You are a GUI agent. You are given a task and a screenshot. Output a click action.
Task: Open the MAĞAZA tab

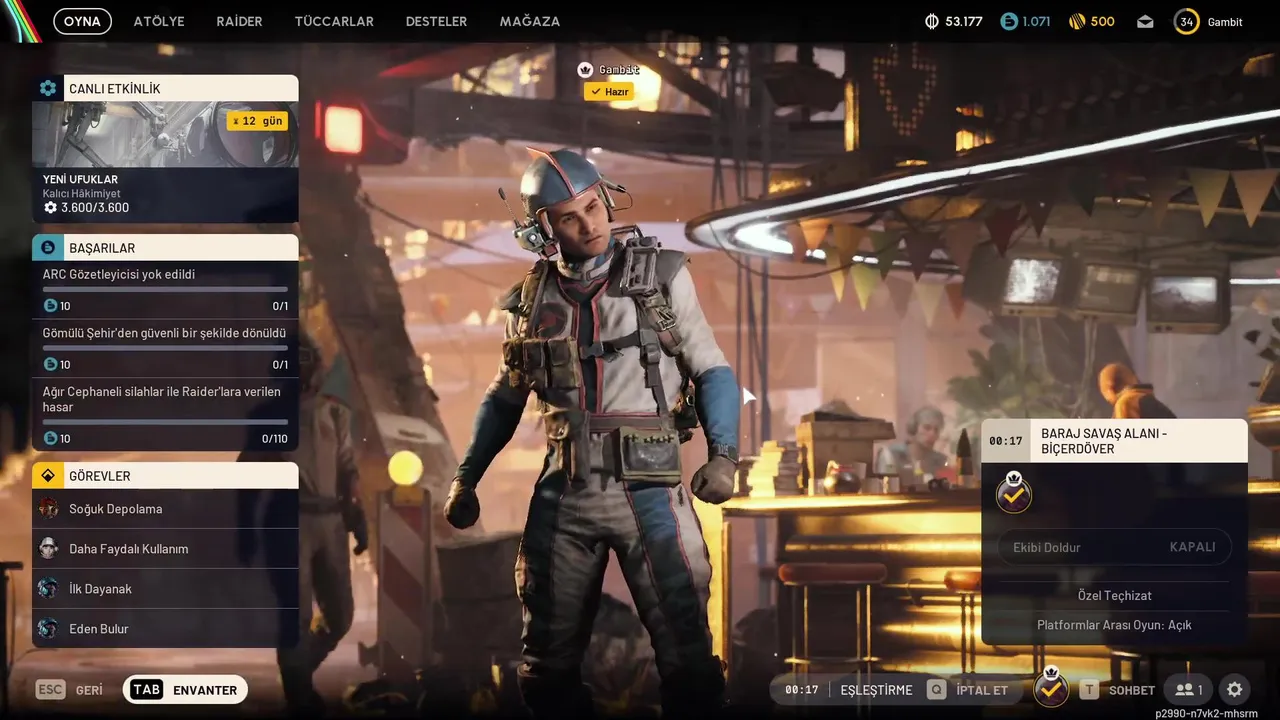pos(530,21)
